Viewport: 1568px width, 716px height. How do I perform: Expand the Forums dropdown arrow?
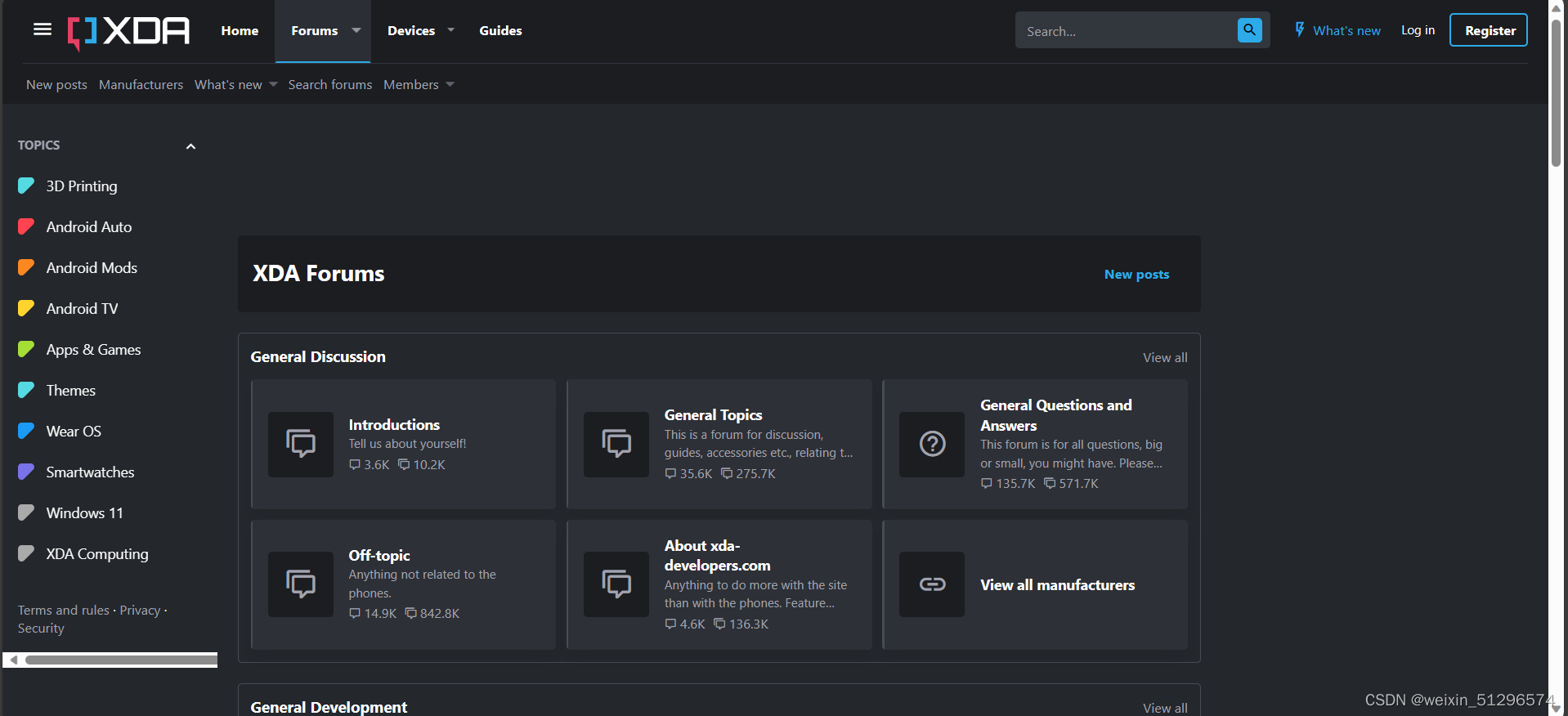pyautogui.click(x=356, y=30)
